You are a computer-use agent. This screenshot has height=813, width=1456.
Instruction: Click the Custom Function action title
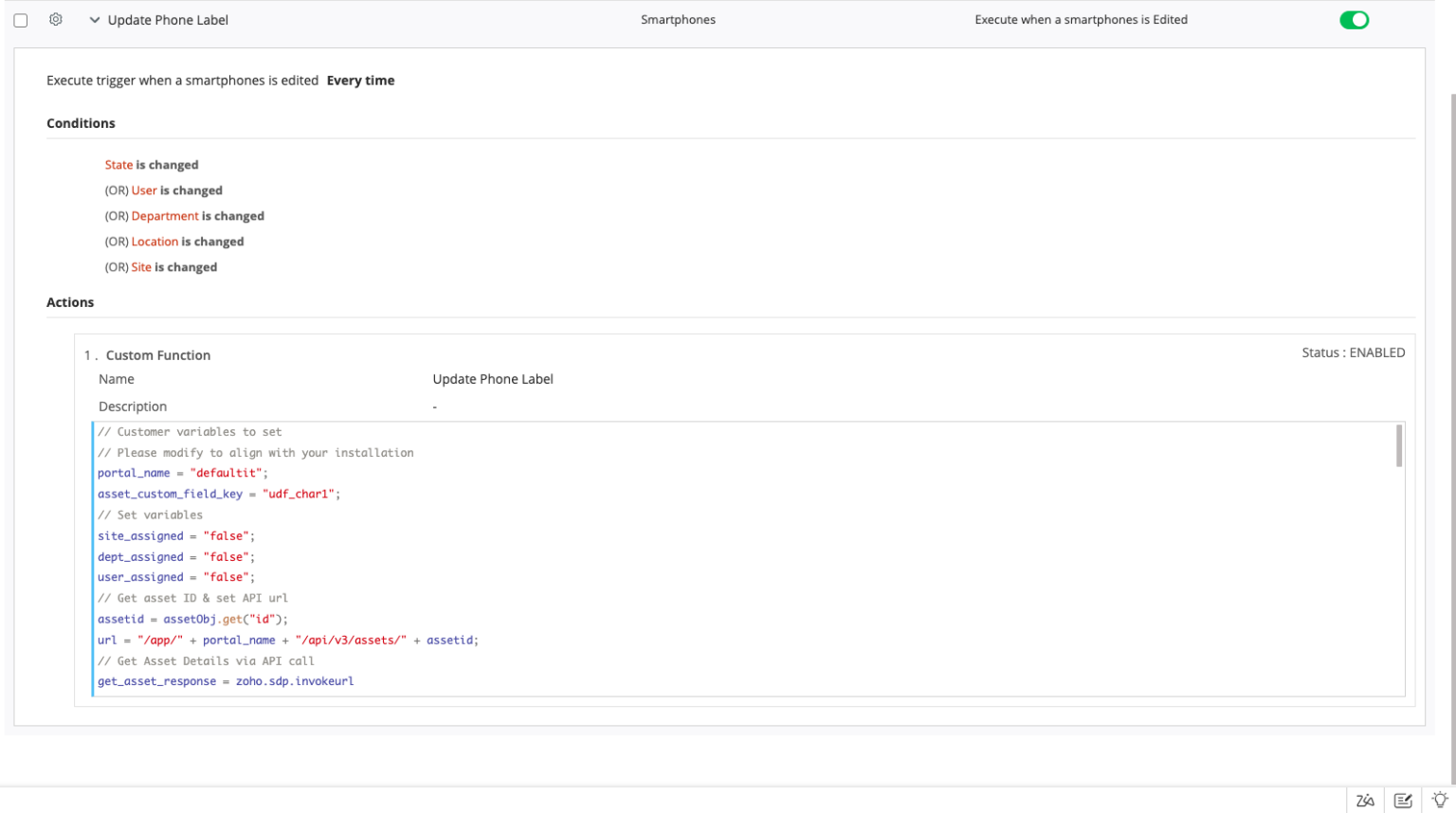click(158, 355)
